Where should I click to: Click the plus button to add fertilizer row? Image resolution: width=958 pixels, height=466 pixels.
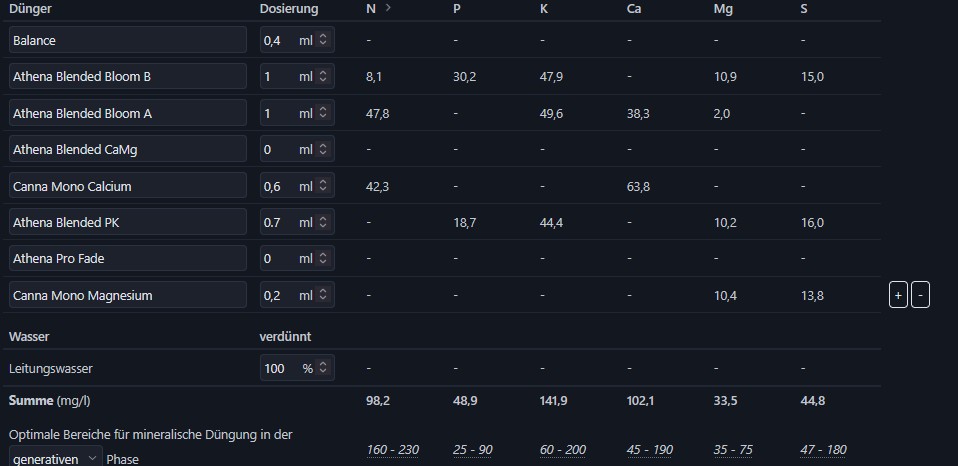pyautogui.click(x=898, y=295)
